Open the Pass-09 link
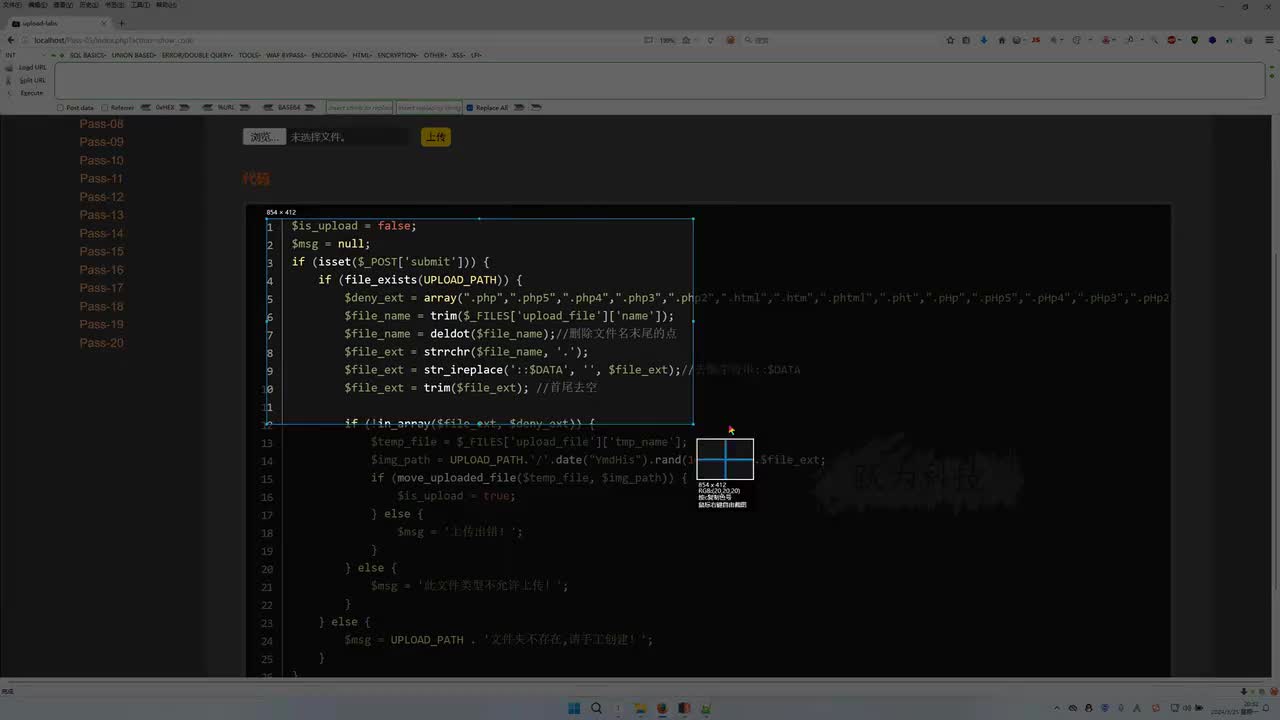This screenshot has width=1280, height=720. [102, 142]
